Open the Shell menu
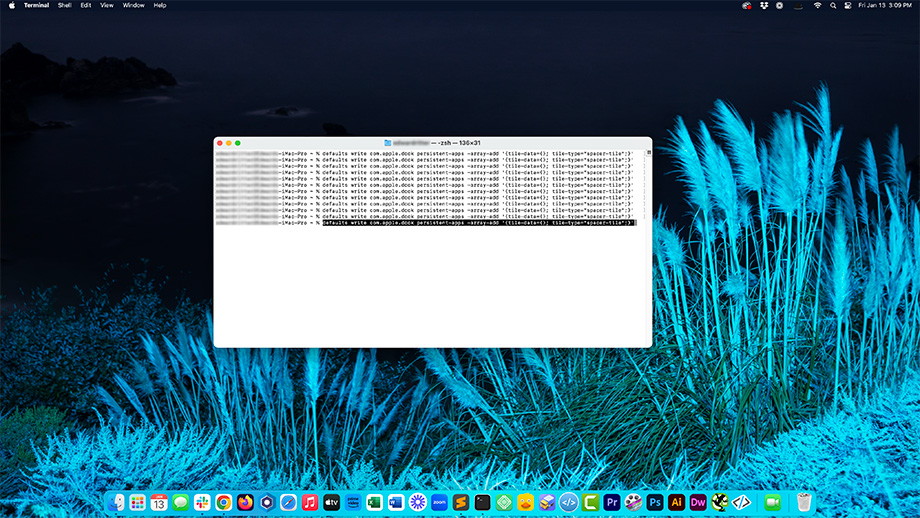Viewport: 920px width, 518px height. click(x=65, y=5)
